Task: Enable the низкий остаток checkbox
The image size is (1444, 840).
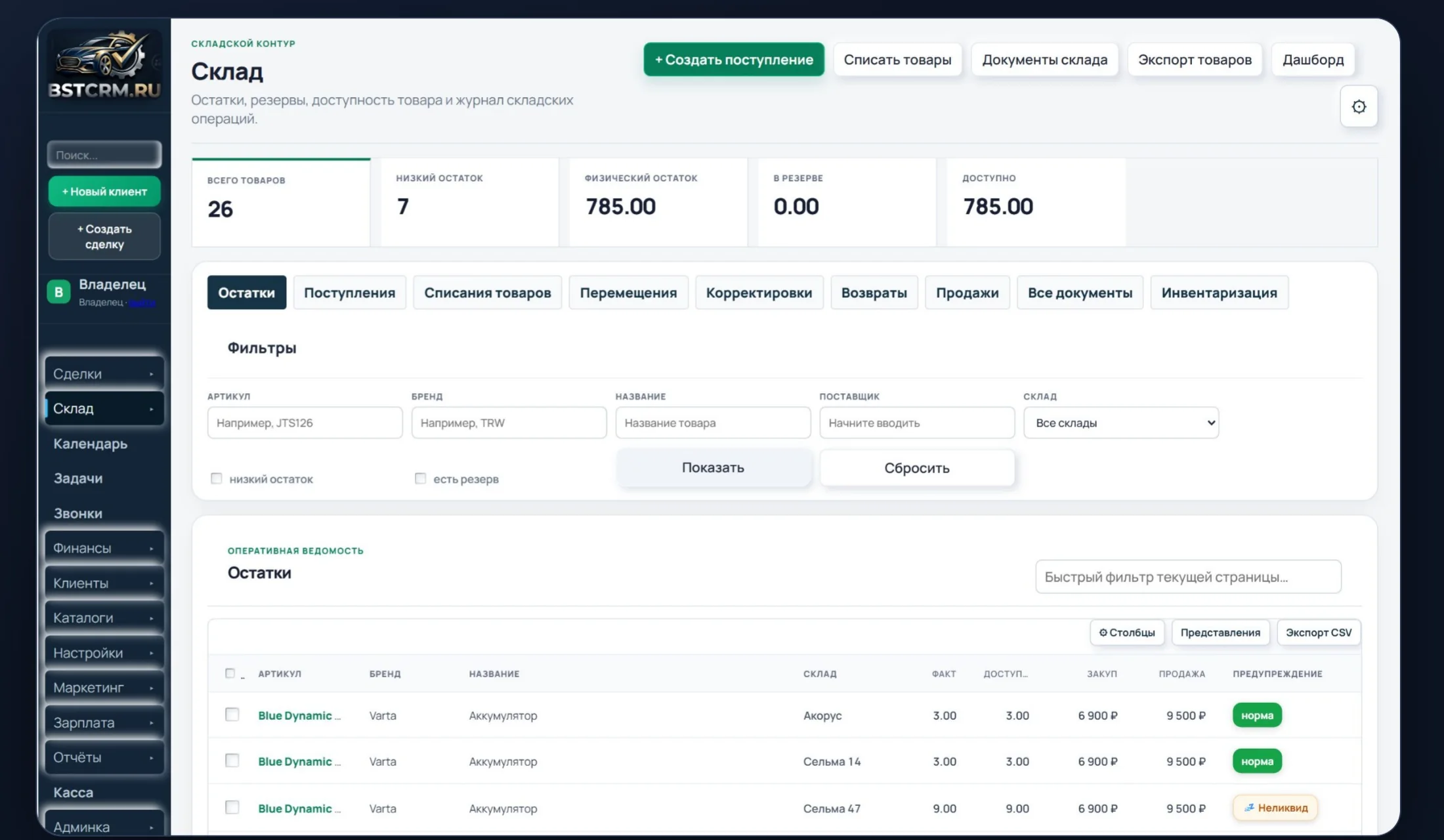Action: (x=217, y=478)
